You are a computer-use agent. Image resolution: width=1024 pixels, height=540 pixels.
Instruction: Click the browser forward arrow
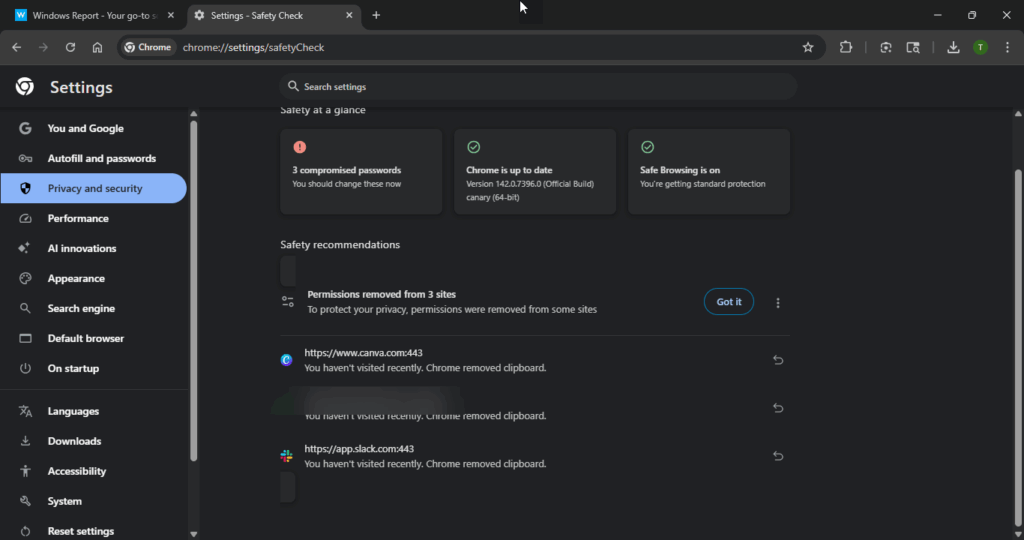pyautogui.click(x=43, y=47)
